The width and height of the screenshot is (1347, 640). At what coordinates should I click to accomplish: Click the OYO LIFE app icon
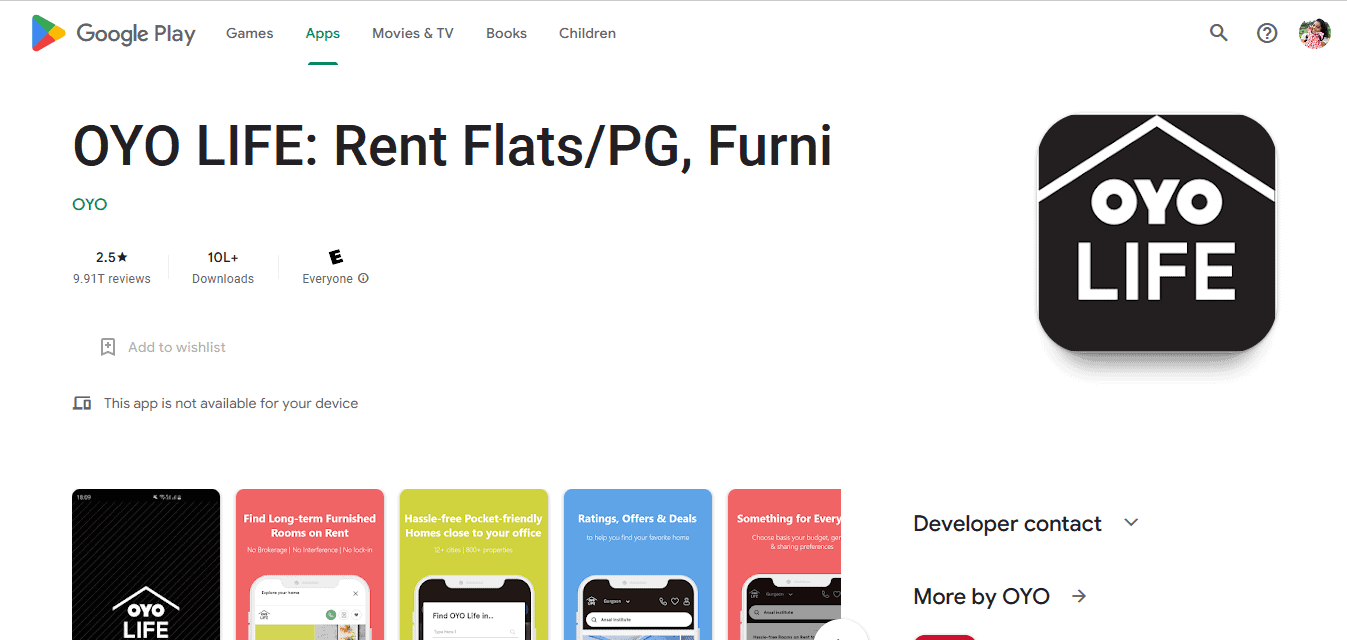tap(1157, 232)
